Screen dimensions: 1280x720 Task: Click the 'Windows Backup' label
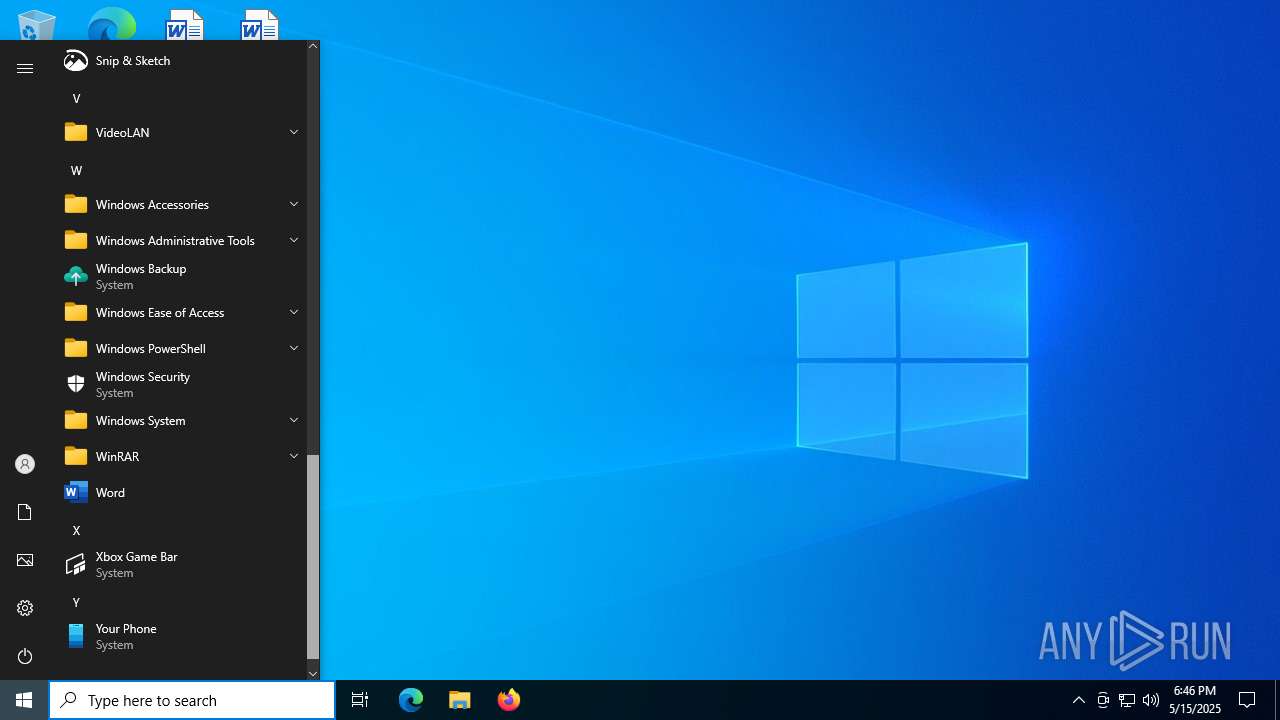pos(141,269)
